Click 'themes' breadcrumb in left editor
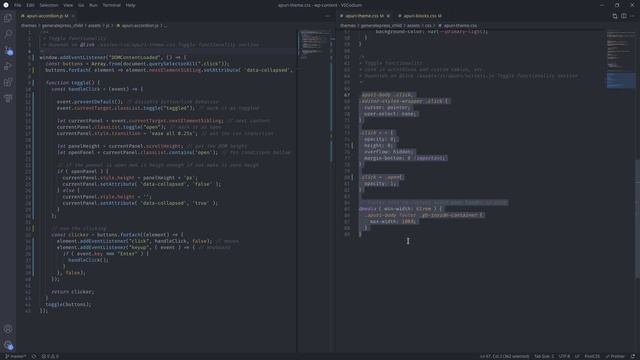This screenshot has height=360, width=640. pyautogui.click(x=29, y=25)
